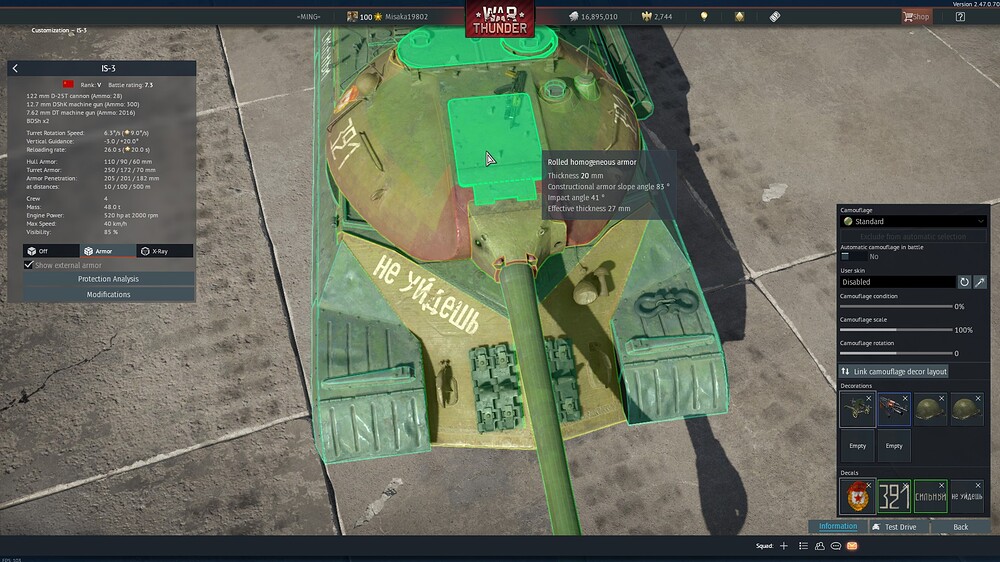Viewport: 1000px width, 562px height.
Task: Reload the user skin list
Action: click(964, 281)
